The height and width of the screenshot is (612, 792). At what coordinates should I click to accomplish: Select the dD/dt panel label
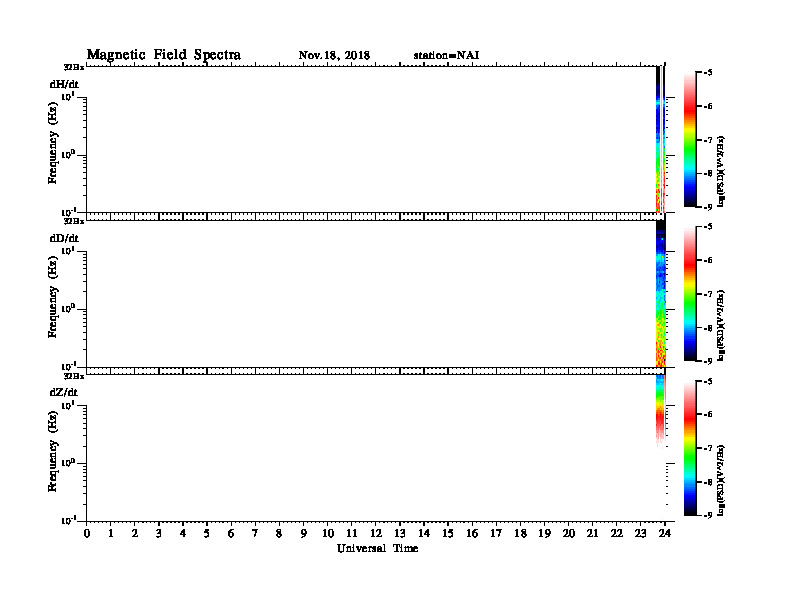pos(64,238)
